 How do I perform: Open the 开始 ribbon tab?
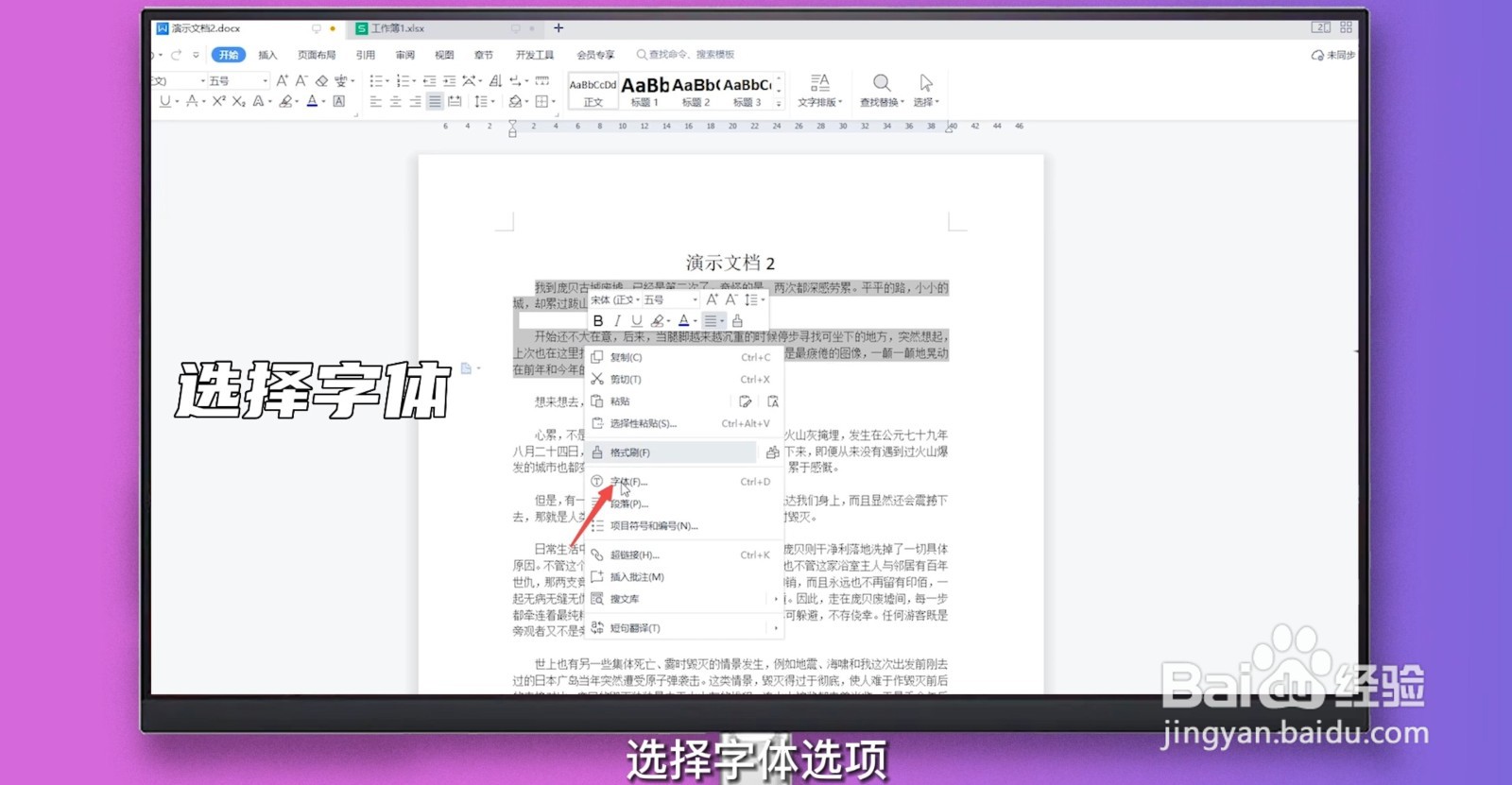[x=229, y=55]
